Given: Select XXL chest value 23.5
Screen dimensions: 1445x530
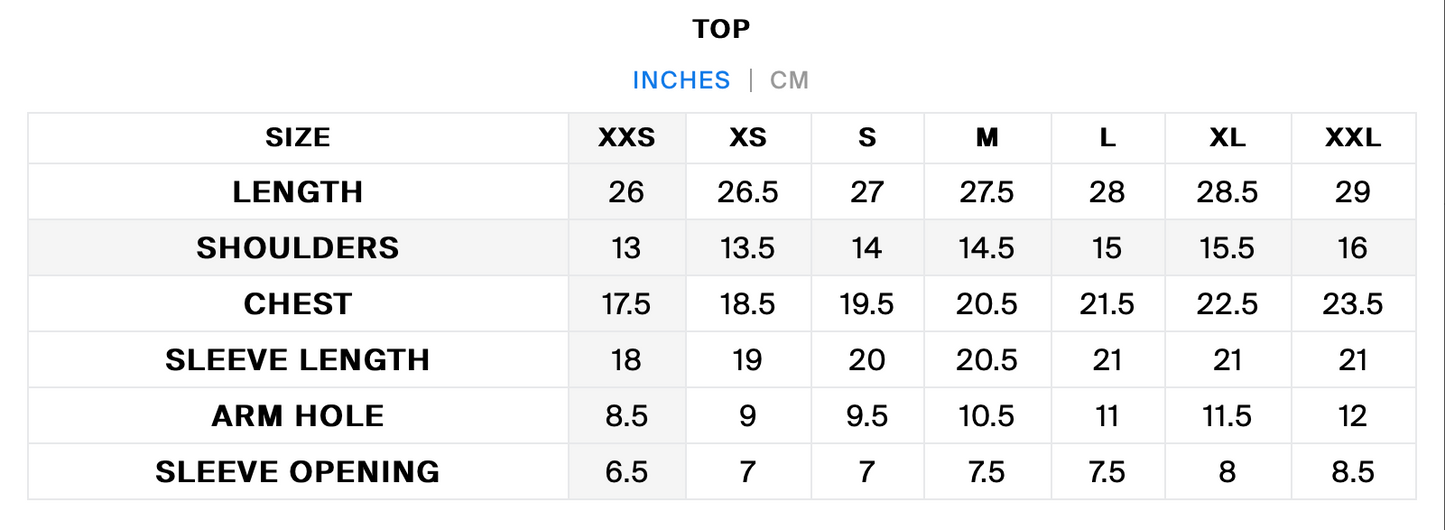Looking at the screenshot, I should click(x=1353, y=304).
